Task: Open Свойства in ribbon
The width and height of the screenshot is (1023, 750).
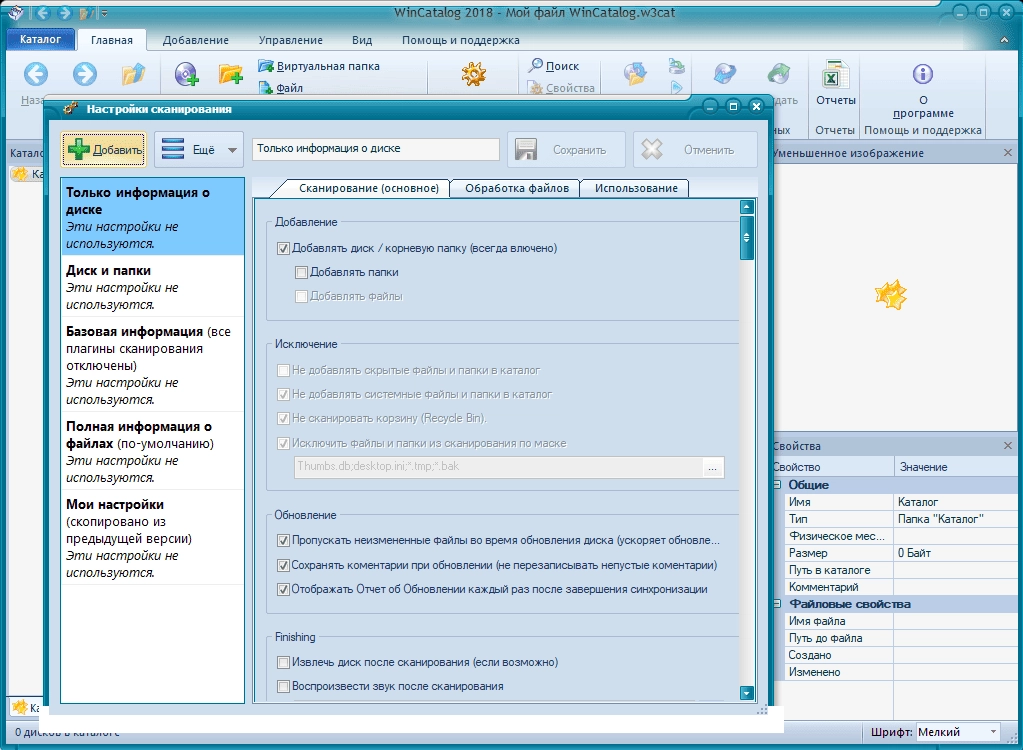Action: tap(561, 87)
